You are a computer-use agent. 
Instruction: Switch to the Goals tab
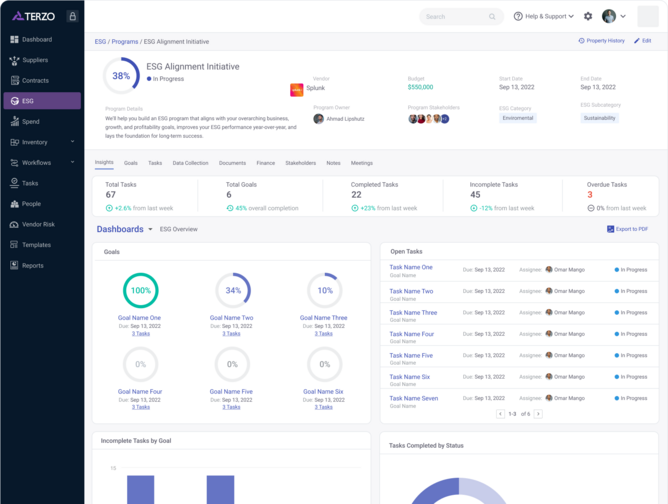pos(131,163)
